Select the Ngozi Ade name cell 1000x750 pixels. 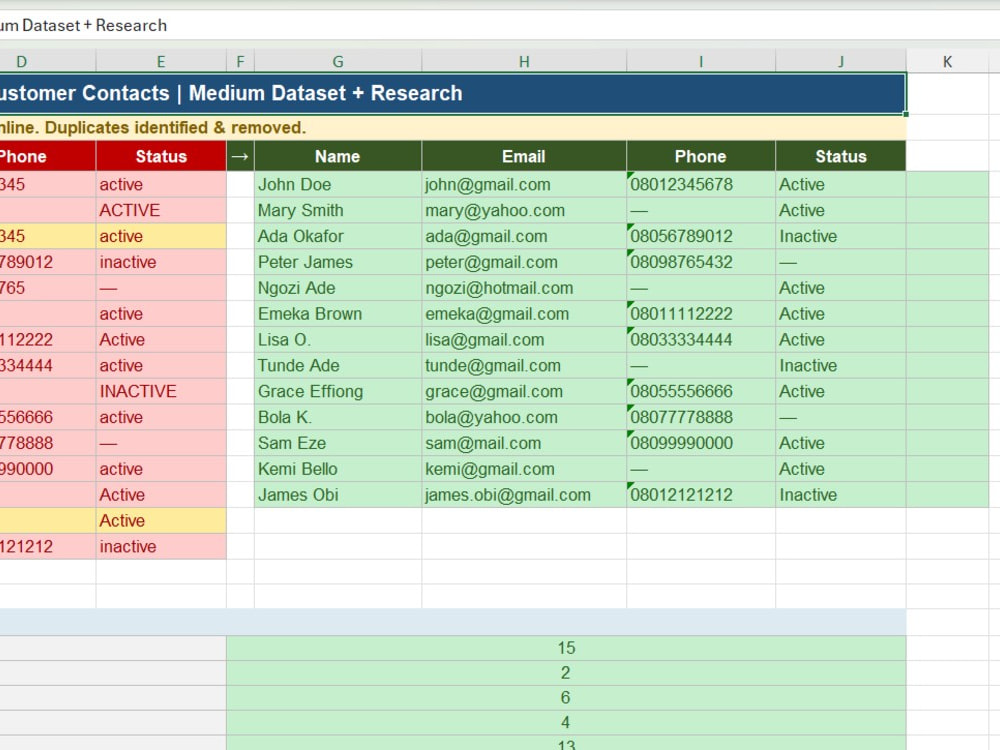(x=338, y=288)
